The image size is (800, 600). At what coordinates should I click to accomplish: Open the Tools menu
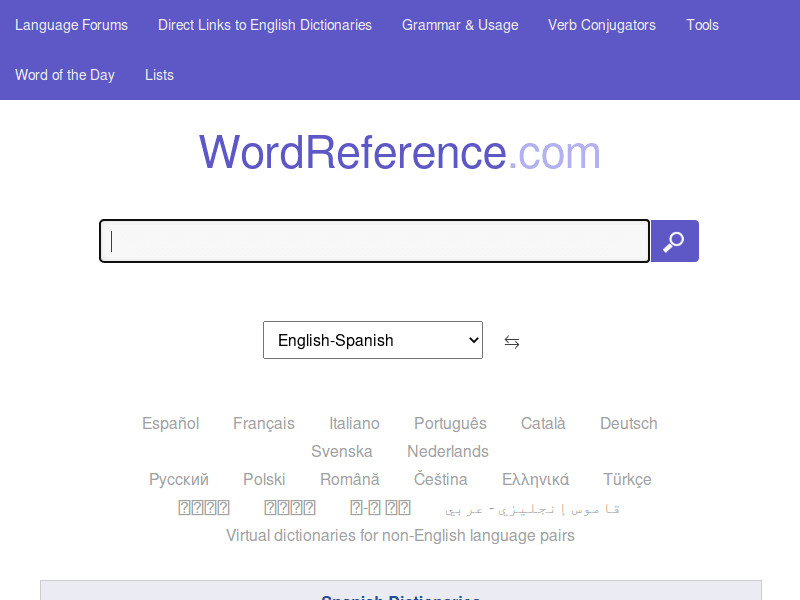[x=702, y=25]
